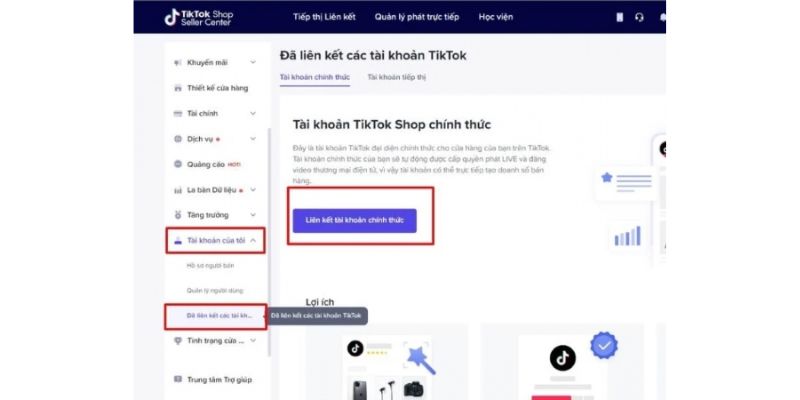
Task: Expand the Dịch vụ menu chevron
Action: click(x=253, y=139)
